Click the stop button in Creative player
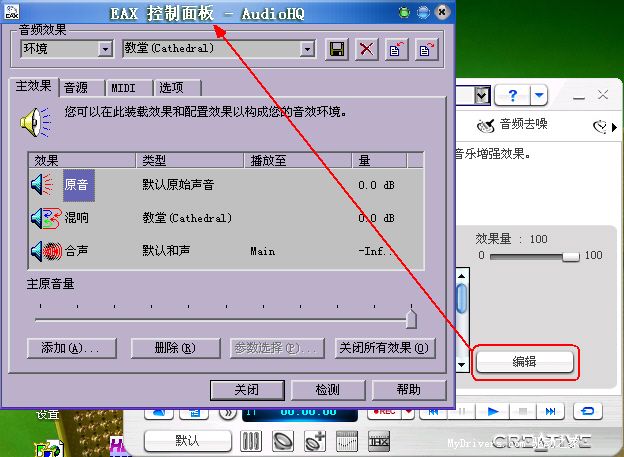This screenshot has height=457, width=624. tap(523, 412)
